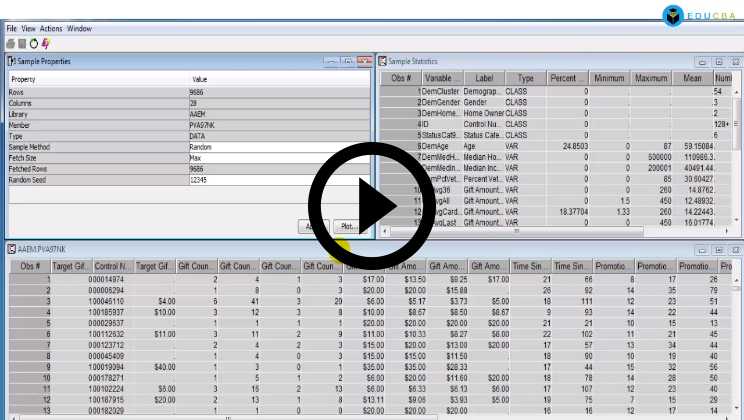Screen dimensions: 744x420
Task: Maximize the Sample Properties window
Action: pyautogui.click(x=346, y=62)
